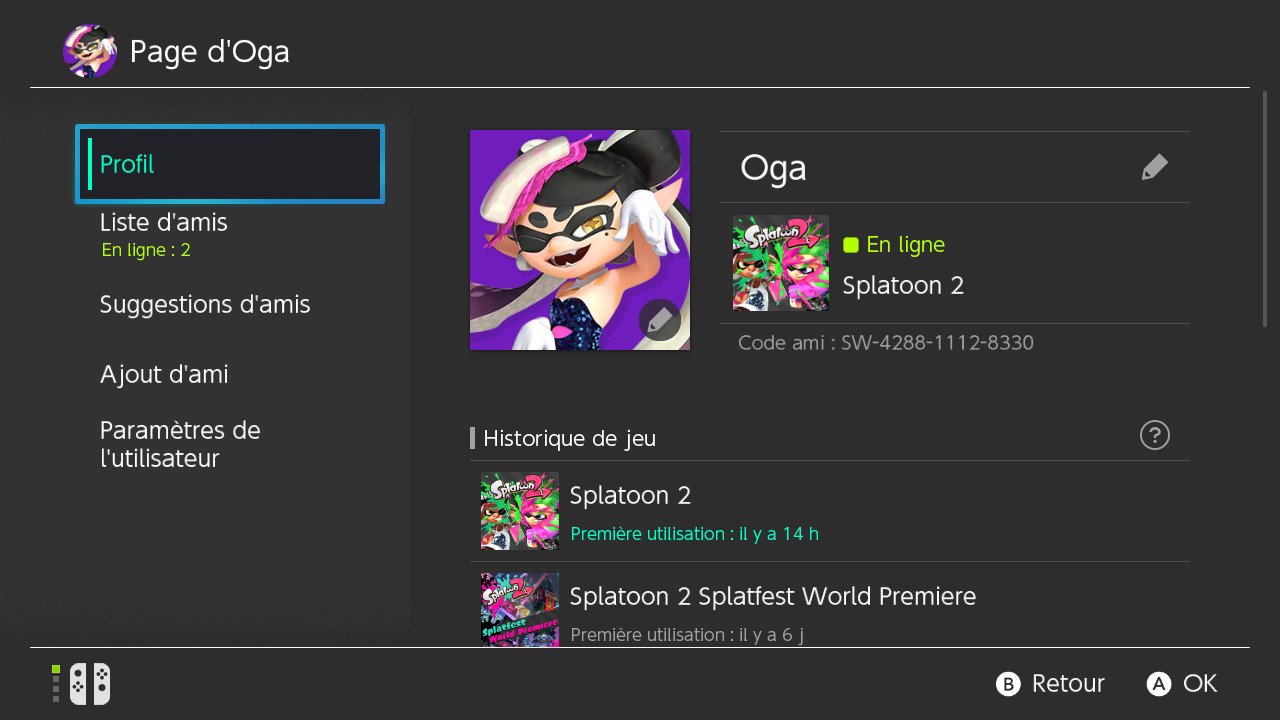
Task: Click the pencil icon next to nickname Oga
Action: coord(1154,167)
